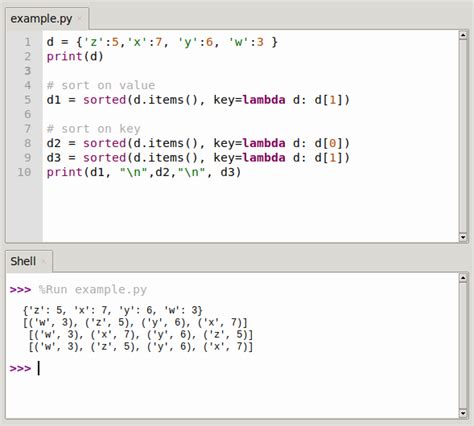Click the Shell scrollbar down arrow
The height and width of the screenshot is (426, 474).
(463, 413)
